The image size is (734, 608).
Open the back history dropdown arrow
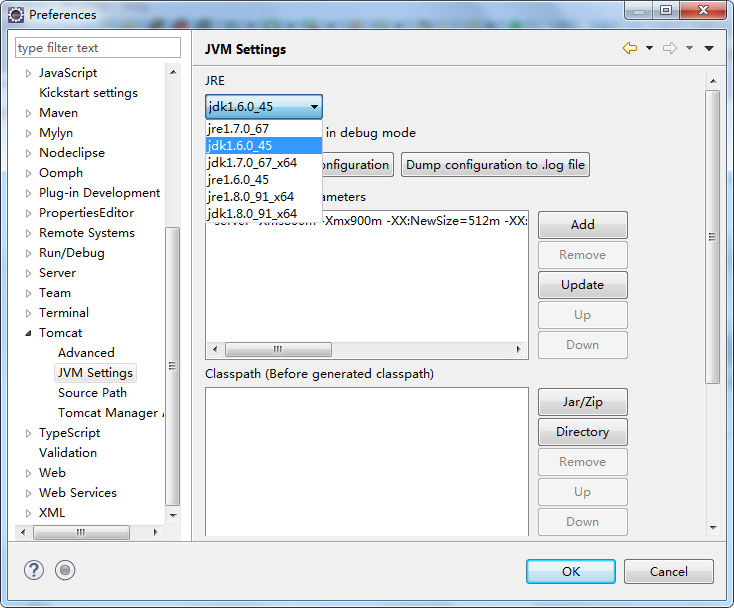coord(649,48)
